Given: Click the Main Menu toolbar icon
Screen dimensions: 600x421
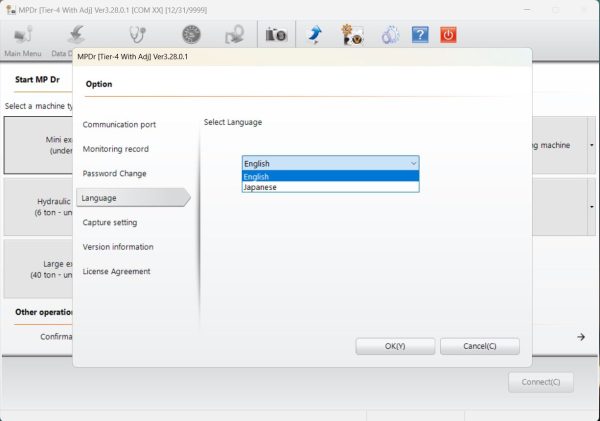Looking at the screenshot, I should (23, 35).
